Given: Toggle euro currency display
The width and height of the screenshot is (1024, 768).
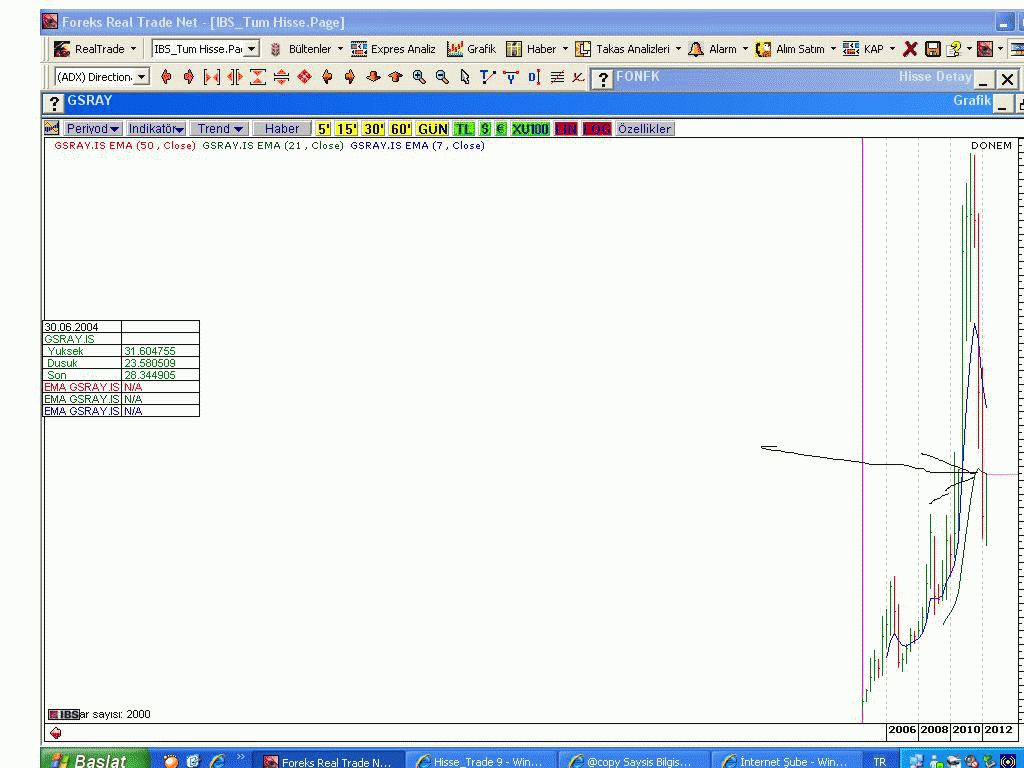Looking at the screenshot, I should [500, 129].
